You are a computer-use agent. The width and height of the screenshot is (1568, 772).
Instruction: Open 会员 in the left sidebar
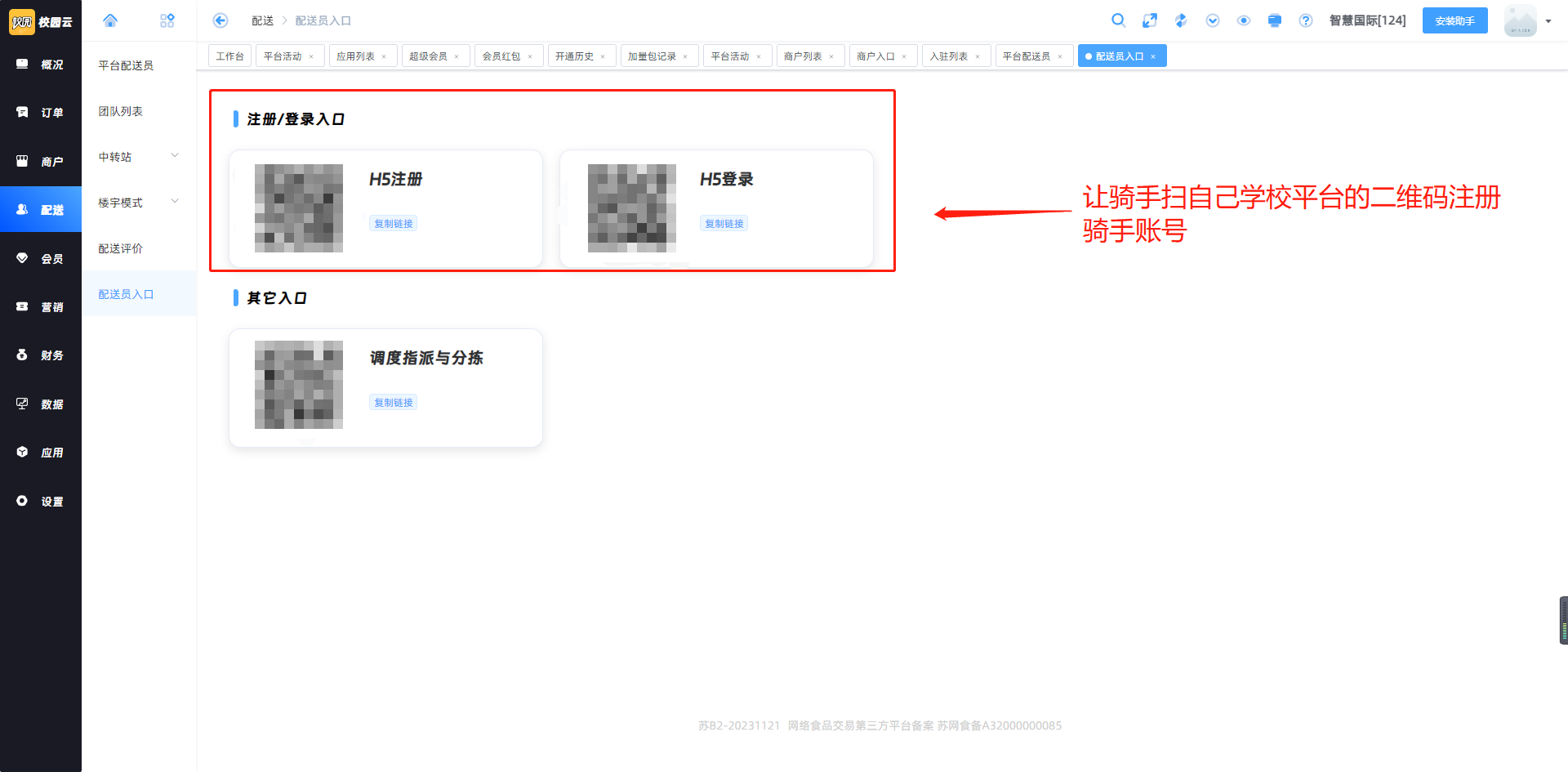[41, 259]
